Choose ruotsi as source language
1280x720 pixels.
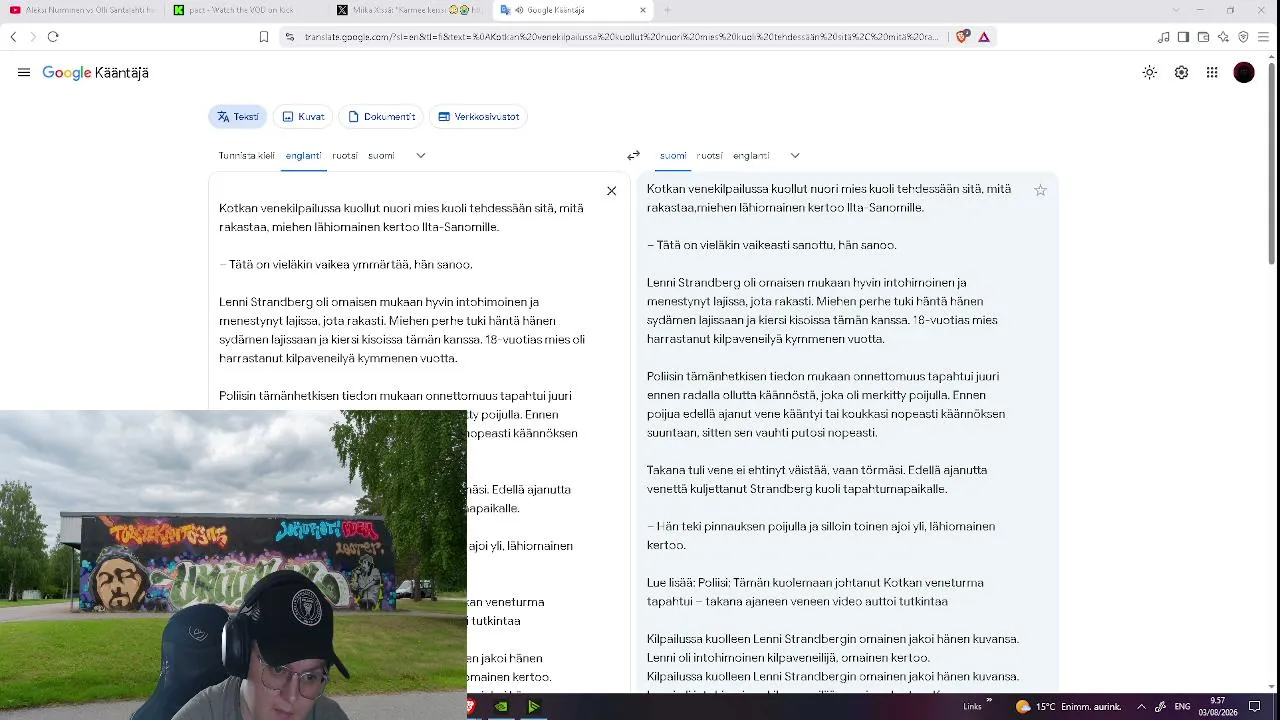tap(345, 156)
